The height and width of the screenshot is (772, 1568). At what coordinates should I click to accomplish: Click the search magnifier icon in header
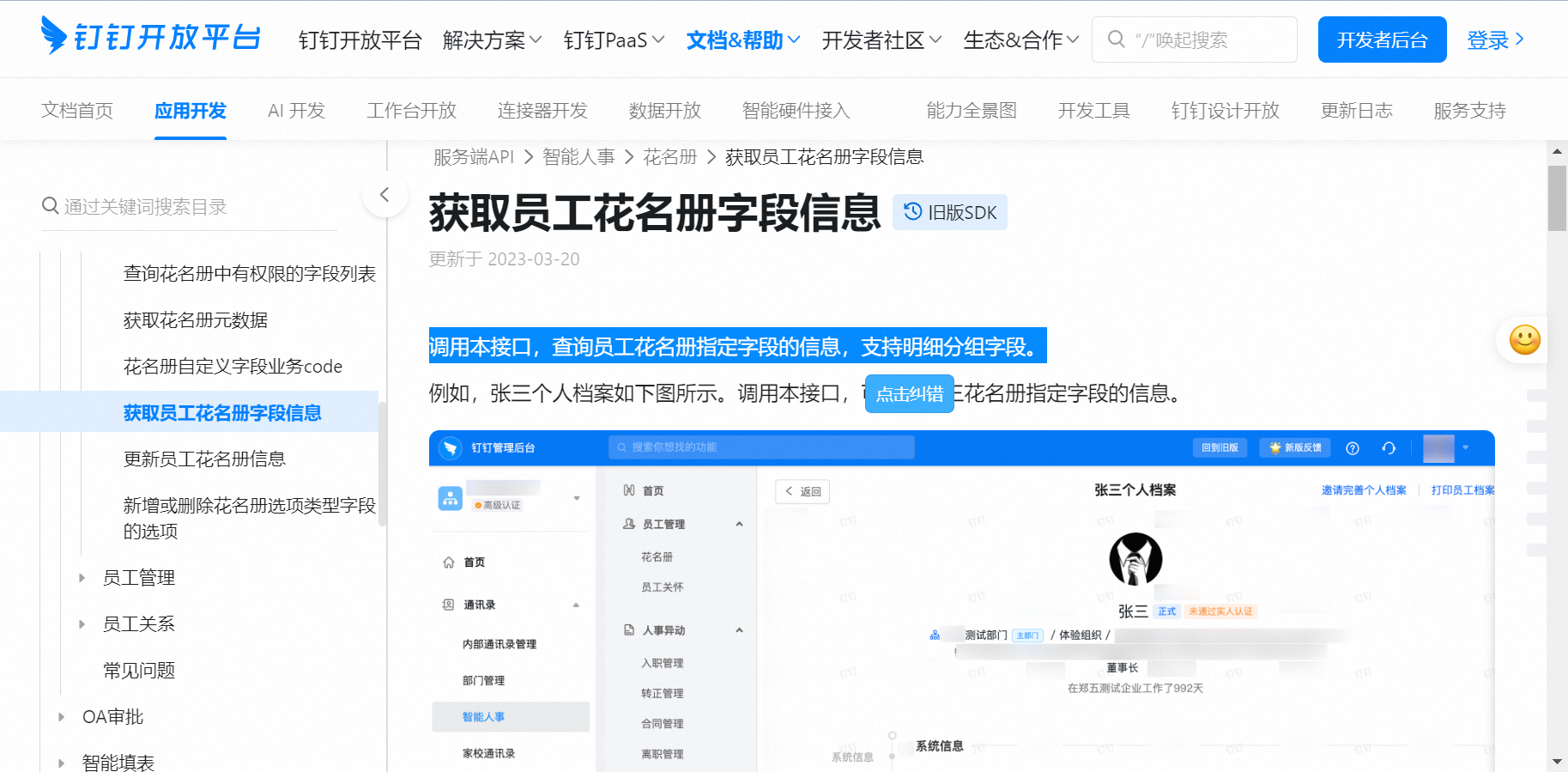pos(1116,40)
